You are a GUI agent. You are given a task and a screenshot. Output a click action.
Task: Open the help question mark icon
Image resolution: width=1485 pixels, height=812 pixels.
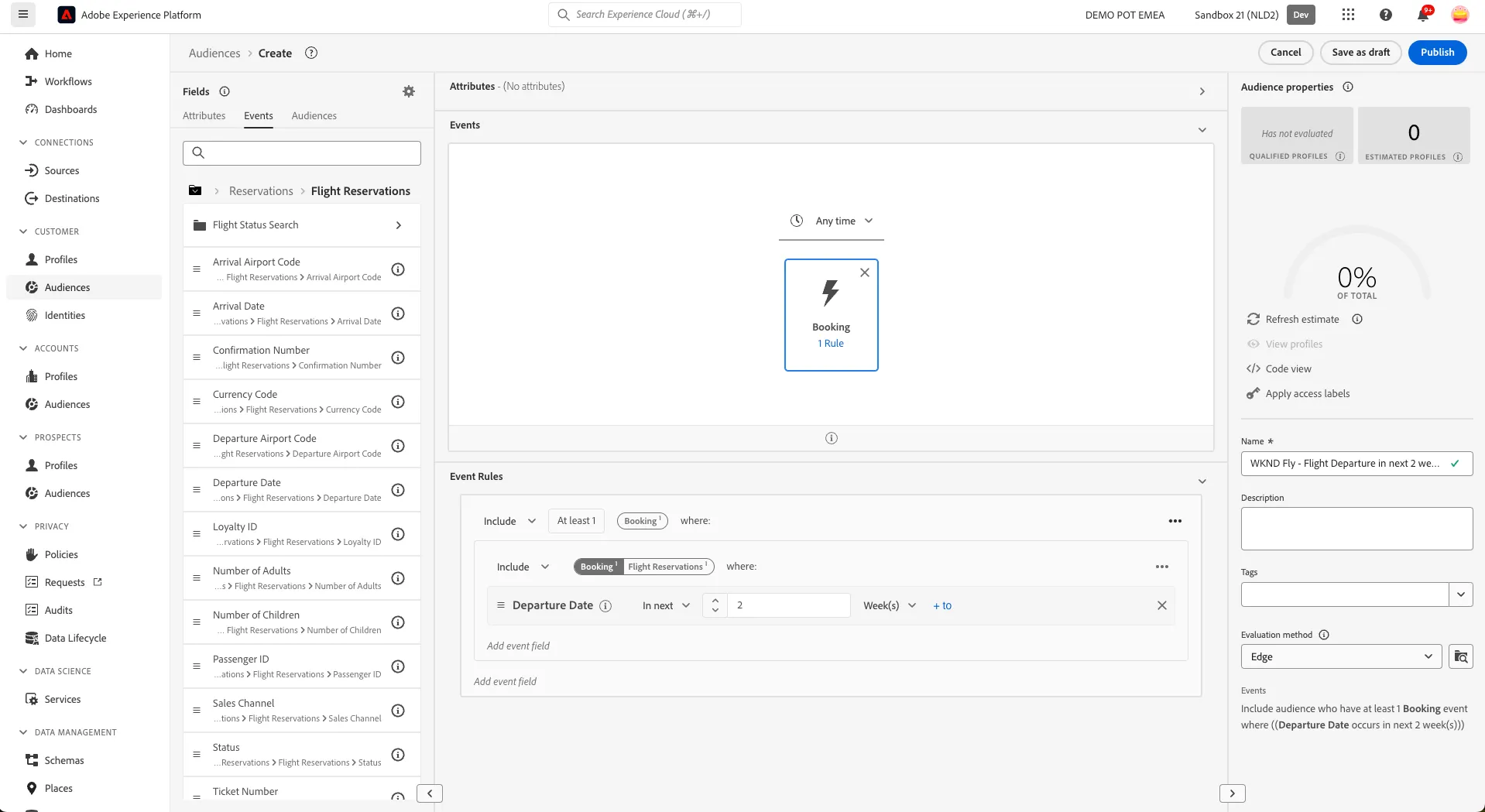pos(1386,15)
